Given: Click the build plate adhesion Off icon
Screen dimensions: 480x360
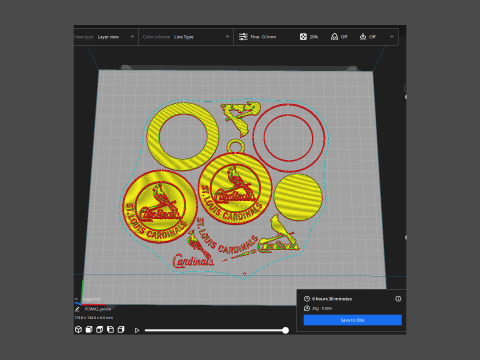Looking at the screenshot, I should (363, 37).
